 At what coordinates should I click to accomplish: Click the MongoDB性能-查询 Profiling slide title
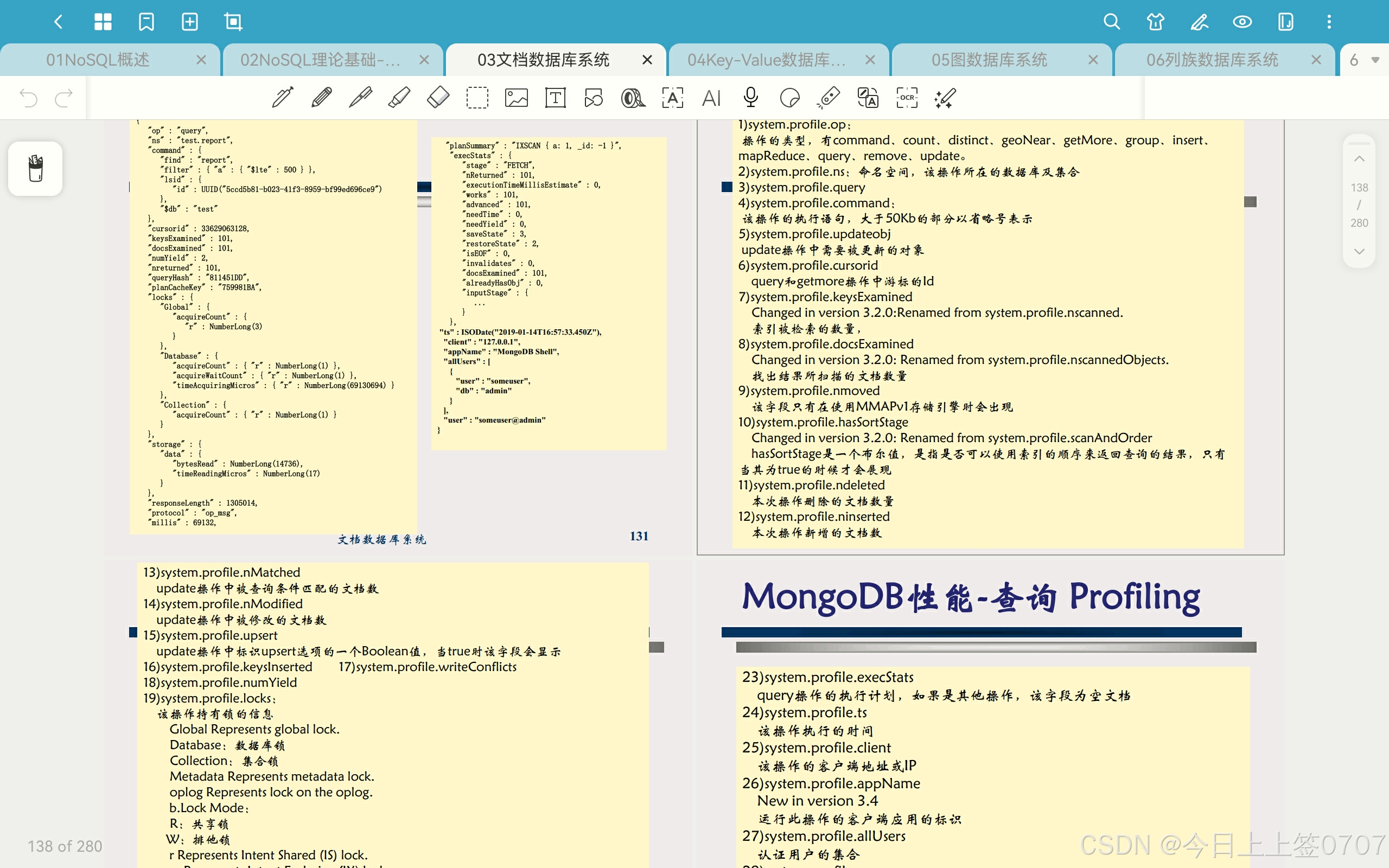click(x=971, y=597)
